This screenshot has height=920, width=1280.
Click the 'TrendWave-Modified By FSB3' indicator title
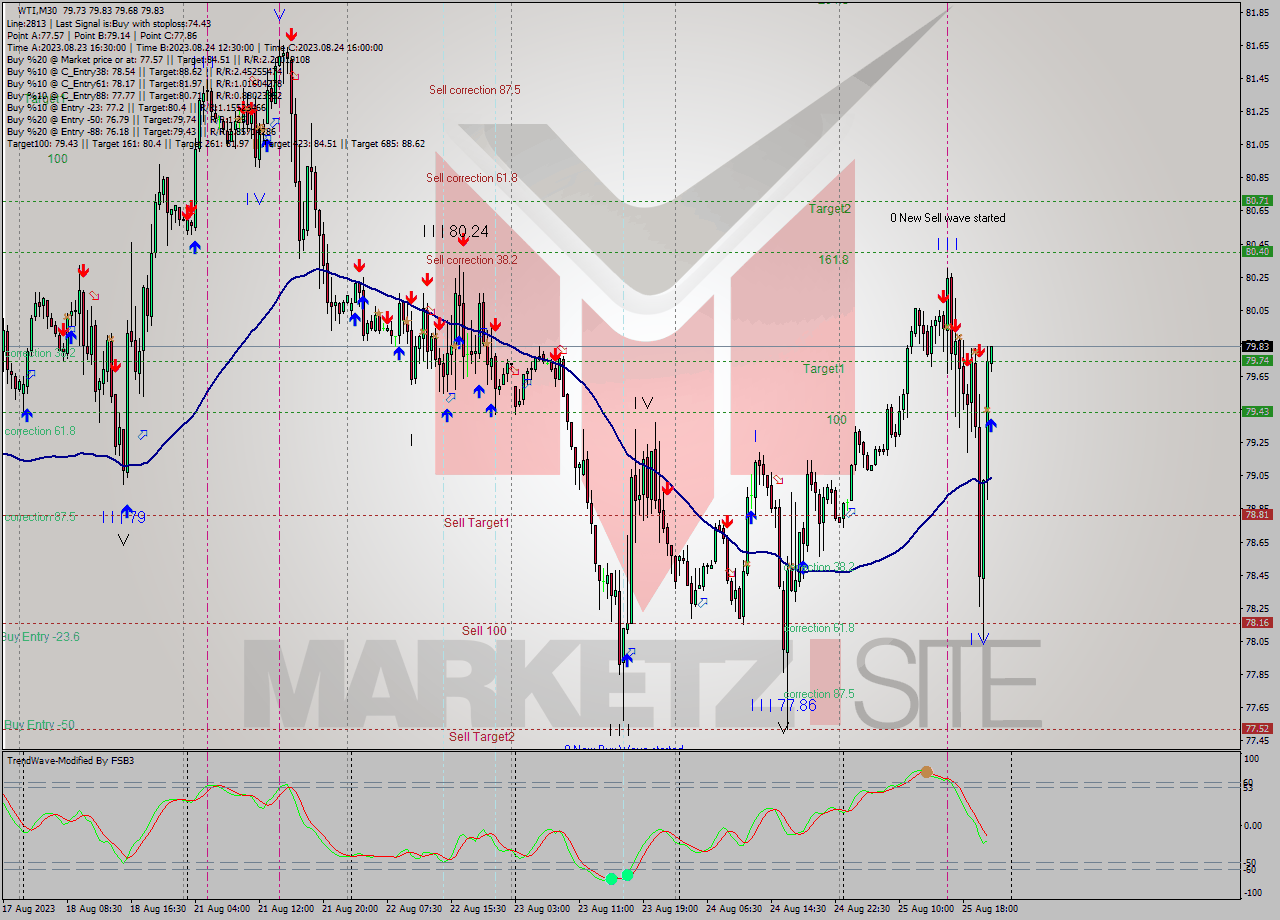[x=71, y=761]
